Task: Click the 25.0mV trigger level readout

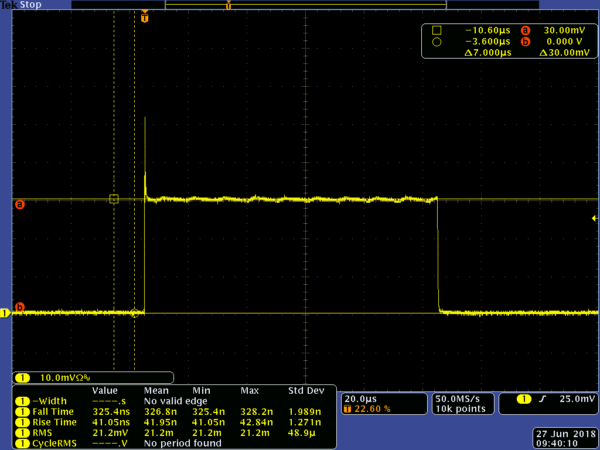Action: pos(577,399)
